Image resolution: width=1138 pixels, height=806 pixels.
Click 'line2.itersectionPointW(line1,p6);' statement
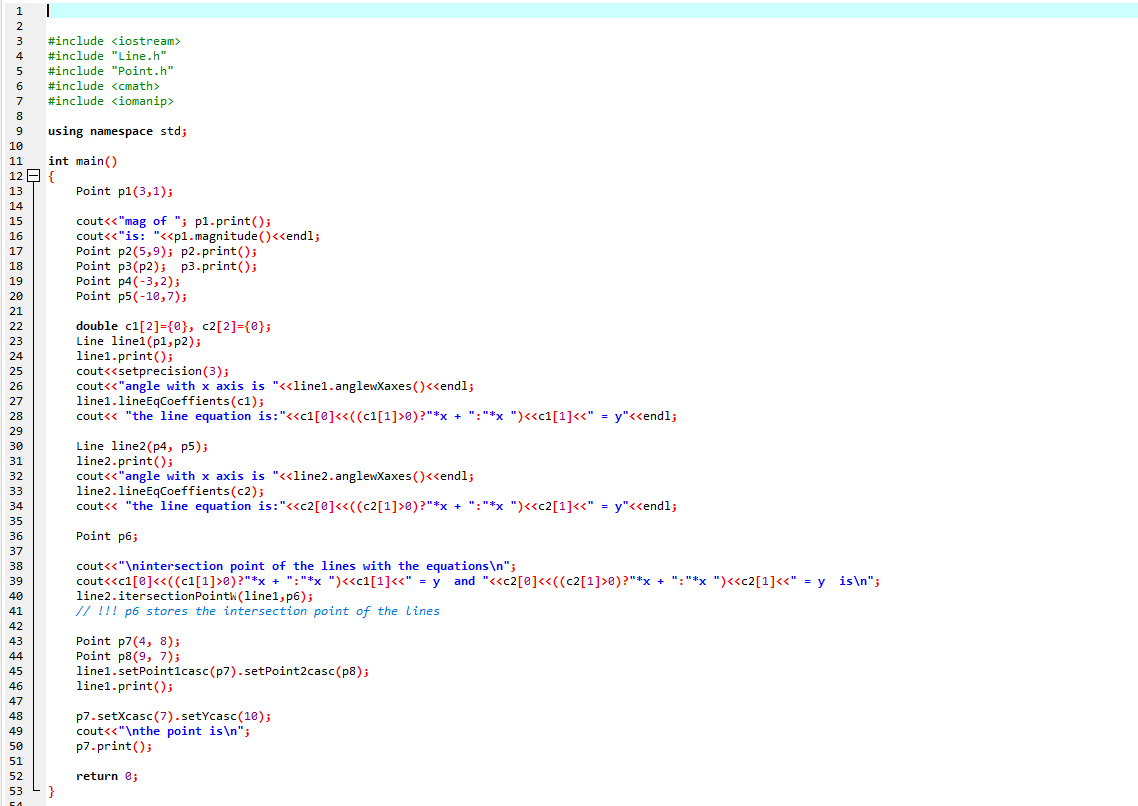coord(195,596)
